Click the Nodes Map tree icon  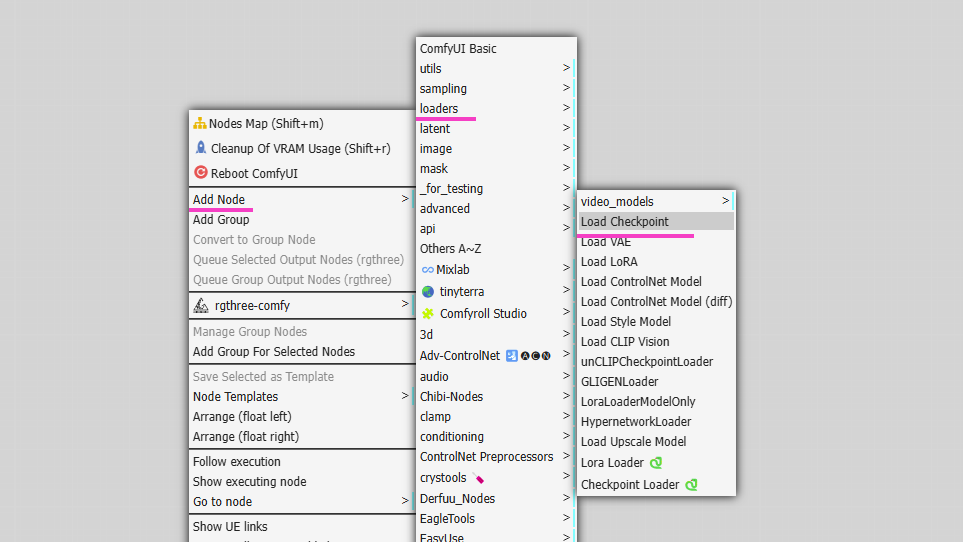click(x=200, y=123)
